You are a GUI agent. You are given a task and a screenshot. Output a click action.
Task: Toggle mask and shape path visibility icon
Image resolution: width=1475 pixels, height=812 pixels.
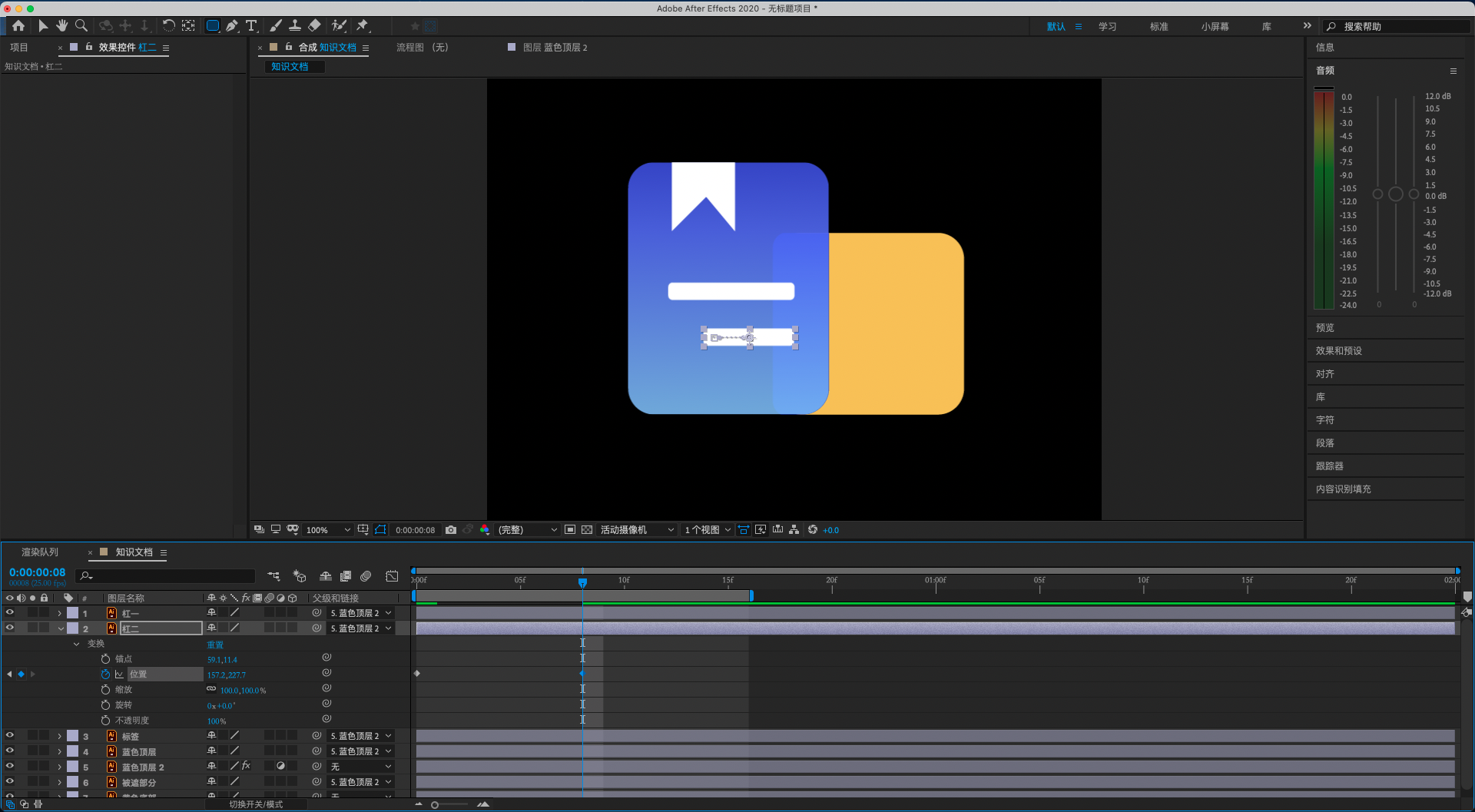click(x=380, y=530)
